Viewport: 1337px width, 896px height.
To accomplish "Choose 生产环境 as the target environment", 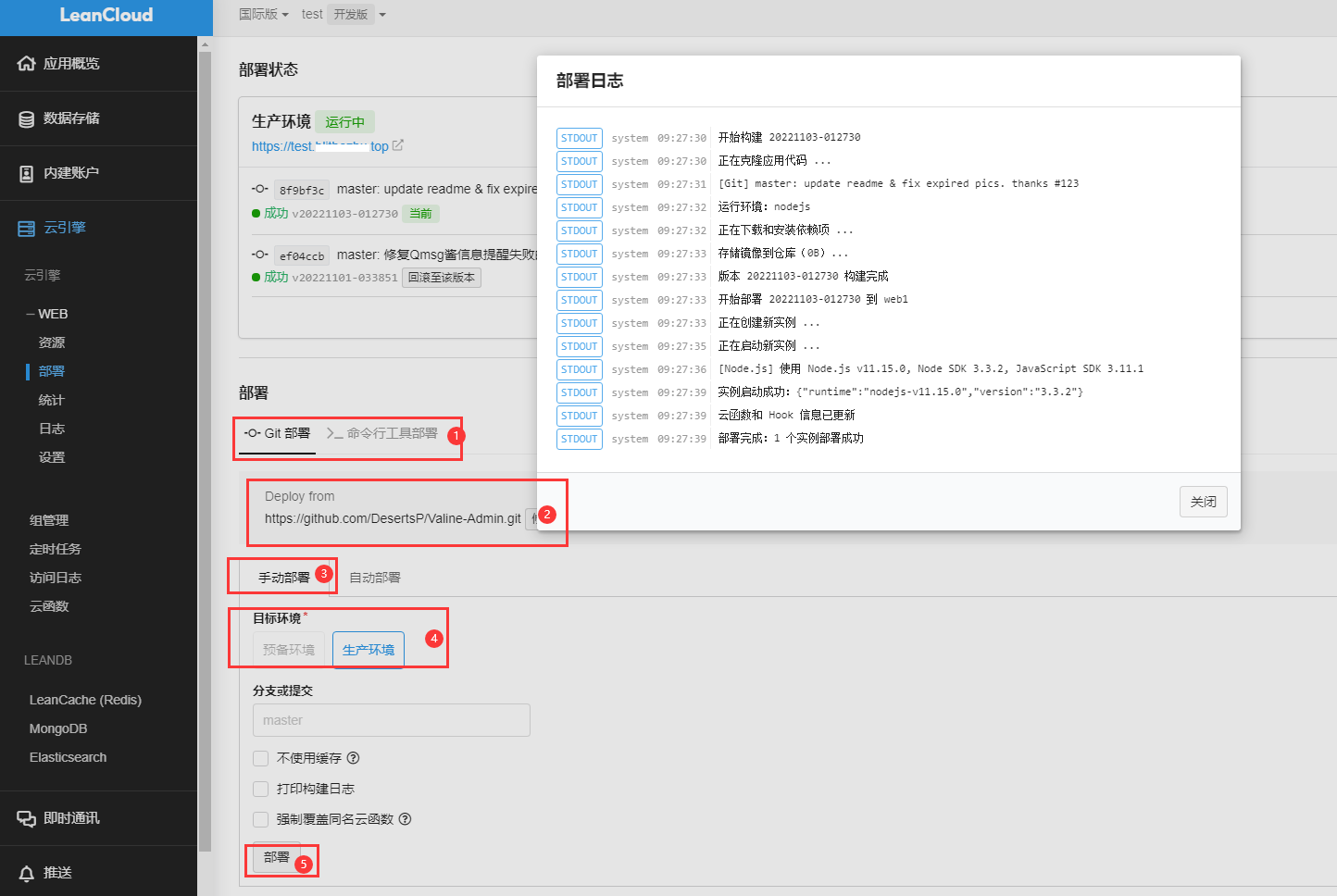I will (x=369, y=650).
